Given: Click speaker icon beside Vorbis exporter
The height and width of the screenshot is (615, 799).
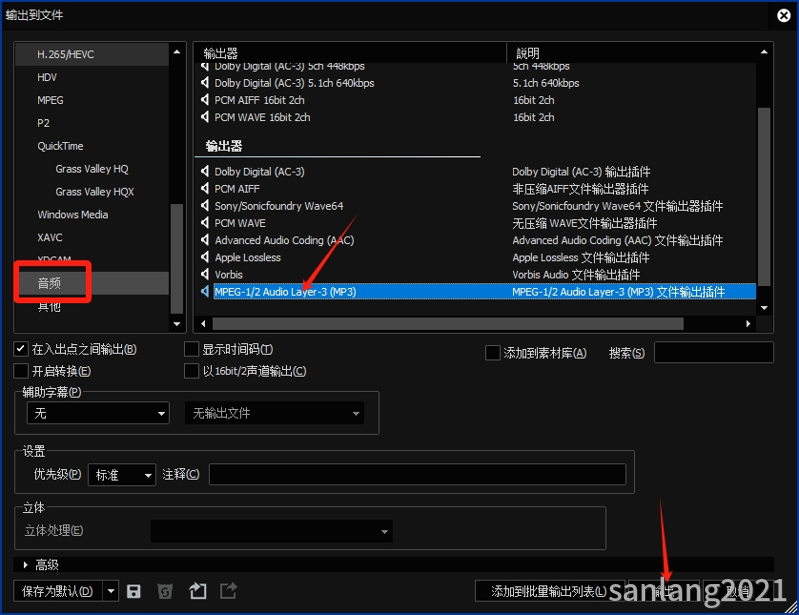Looking at the screenshot, I should pyautogui.click(x=205, y=275).
